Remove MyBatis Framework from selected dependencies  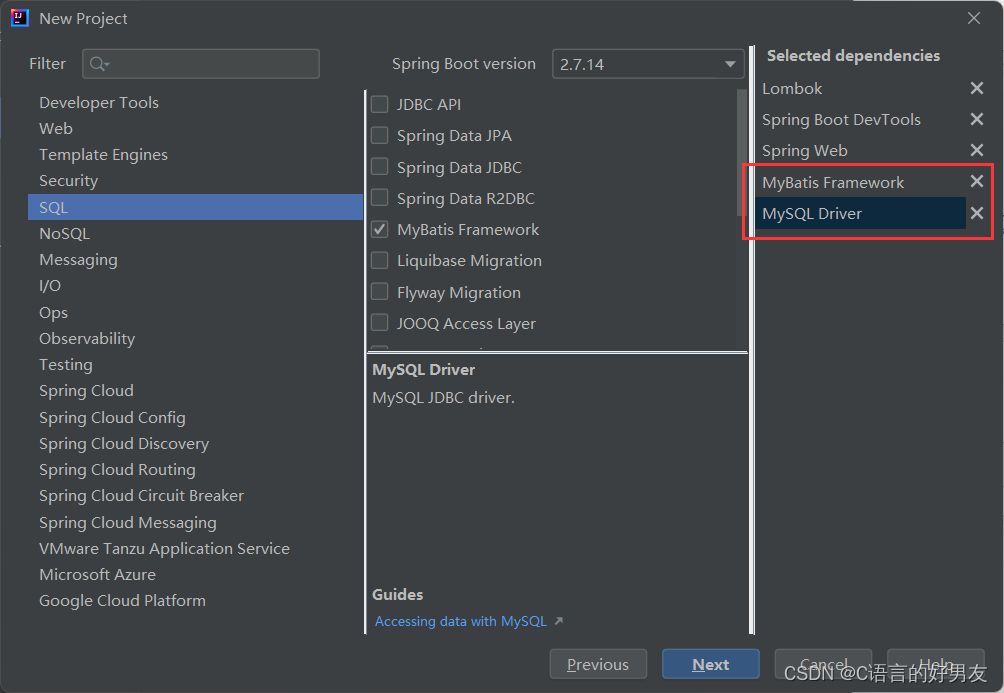pos(976,182)
